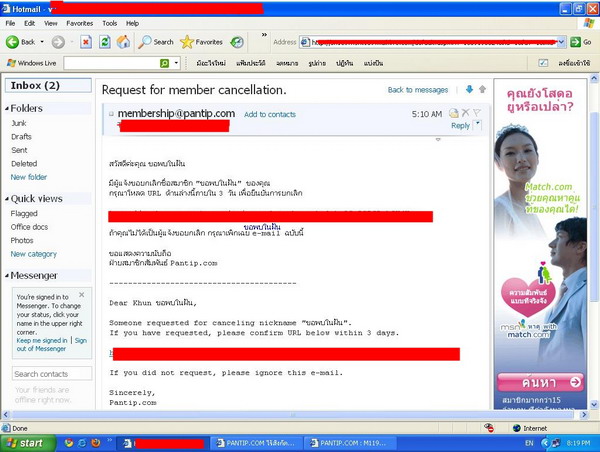Image resolution: width=600 pixels, height=452 pixels.
Task: Open the Reply options dropdown arrow
Action: coord(478,125)
